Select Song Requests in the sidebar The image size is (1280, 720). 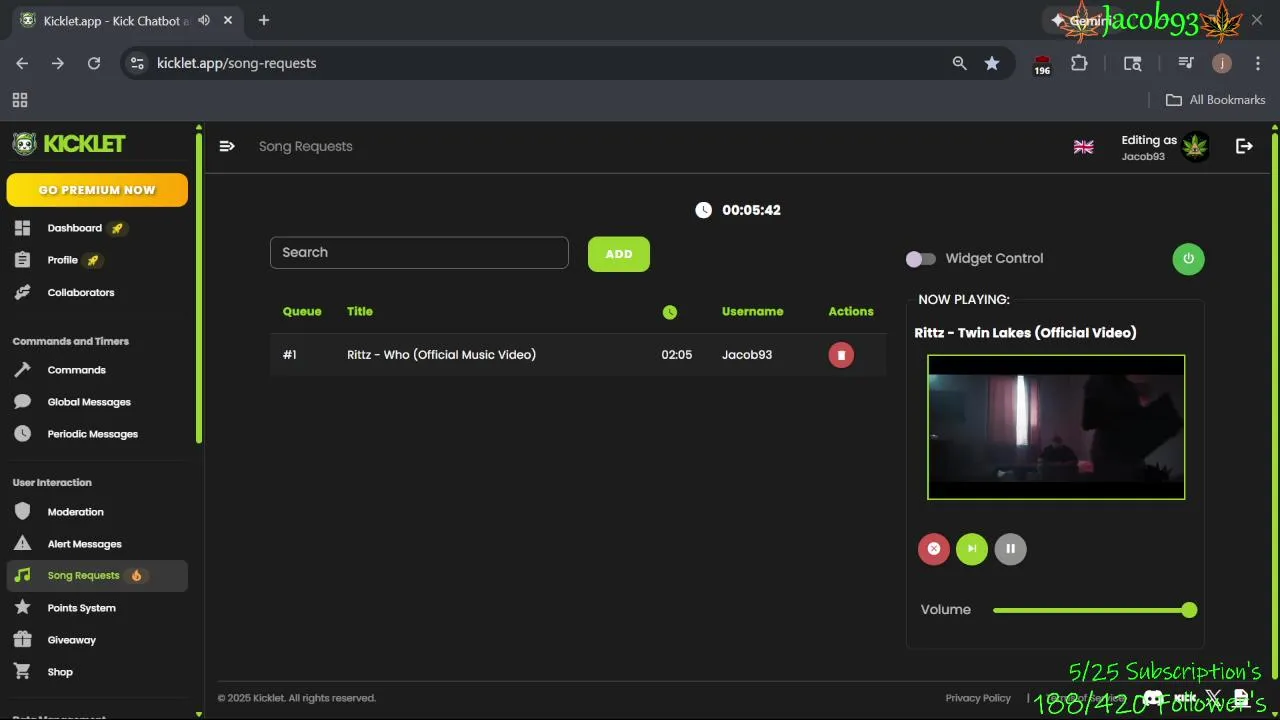[96, 575]
